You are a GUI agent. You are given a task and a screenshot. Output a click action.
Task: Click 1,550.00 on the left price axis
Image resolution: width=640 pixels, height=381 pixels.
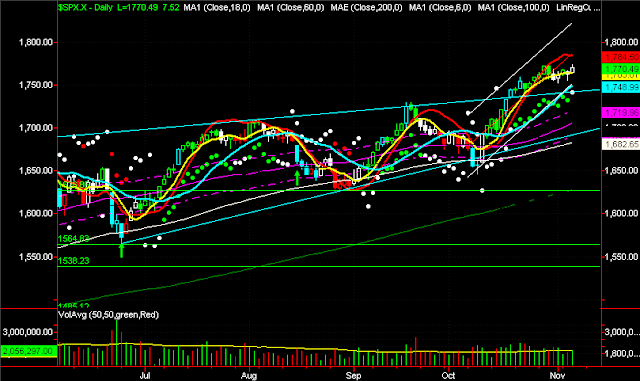[36, 256]
